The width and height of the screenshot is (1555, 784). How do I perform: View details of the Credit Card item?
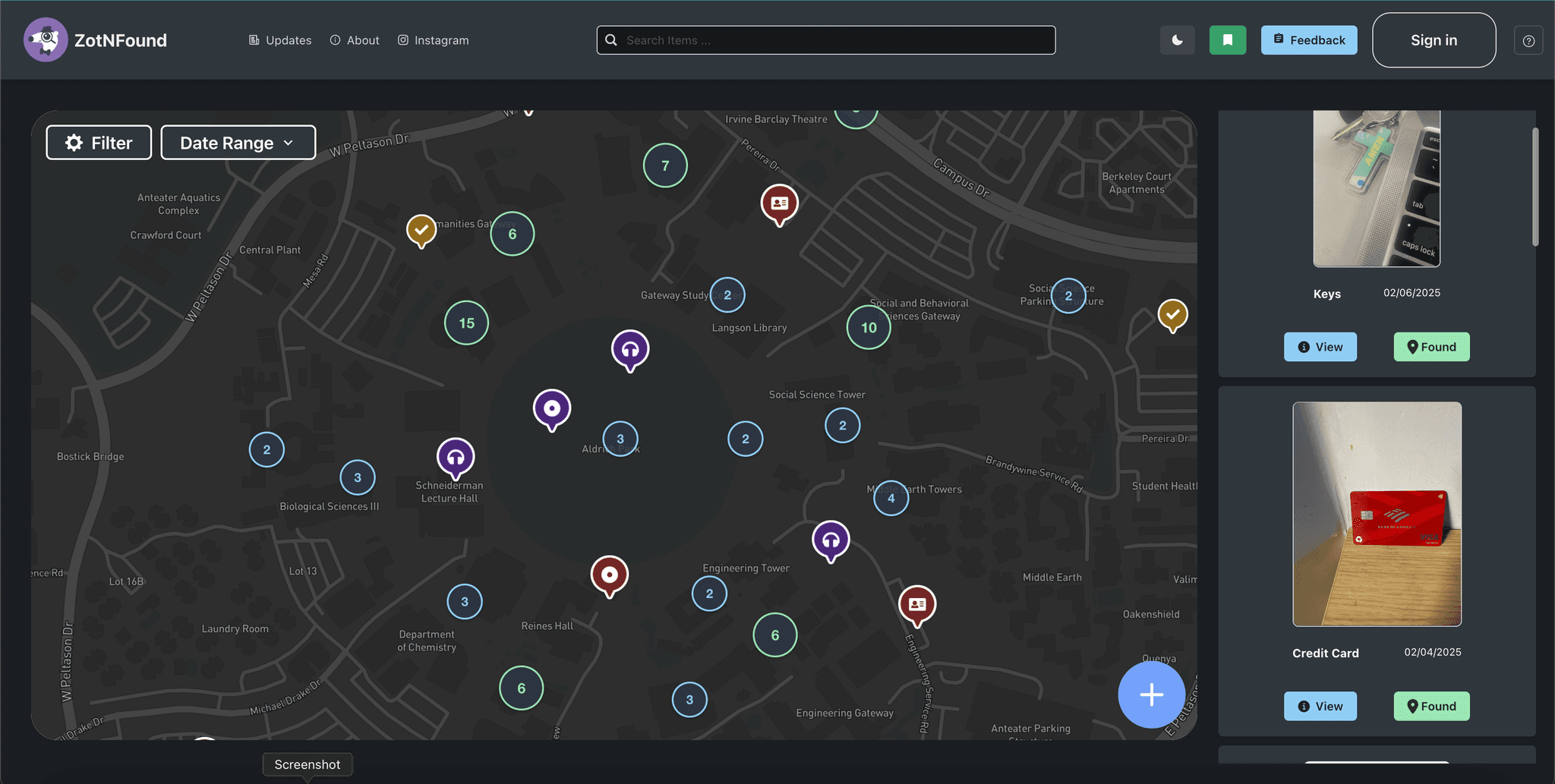(x=1320, y=706)
